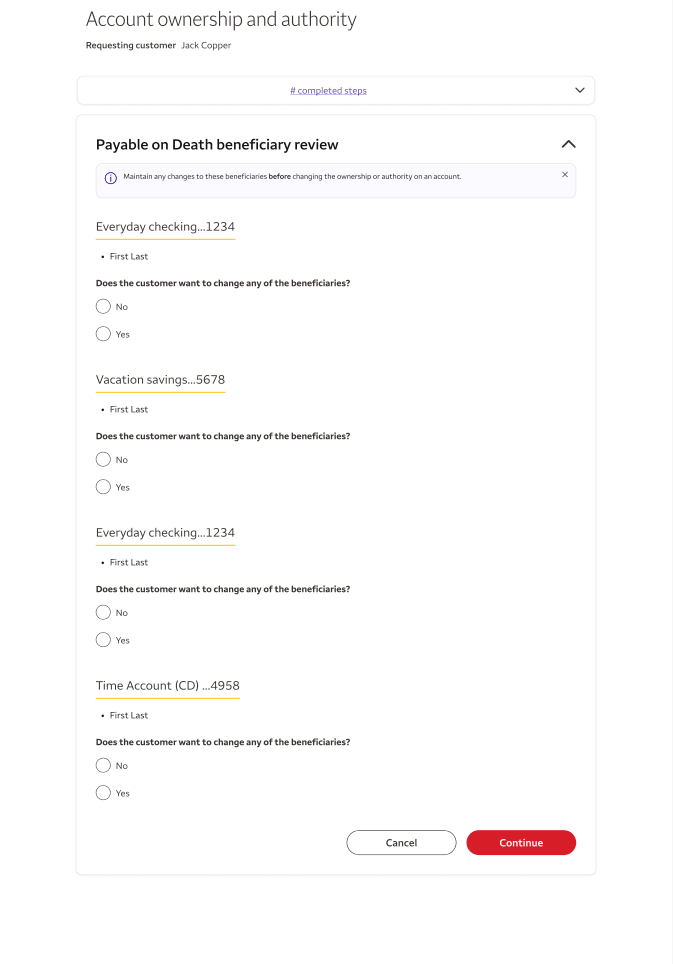Expand the completed steps chevron
Image resolution: width=673 pixels, height=964 pixels.
(x=580, y=90)
